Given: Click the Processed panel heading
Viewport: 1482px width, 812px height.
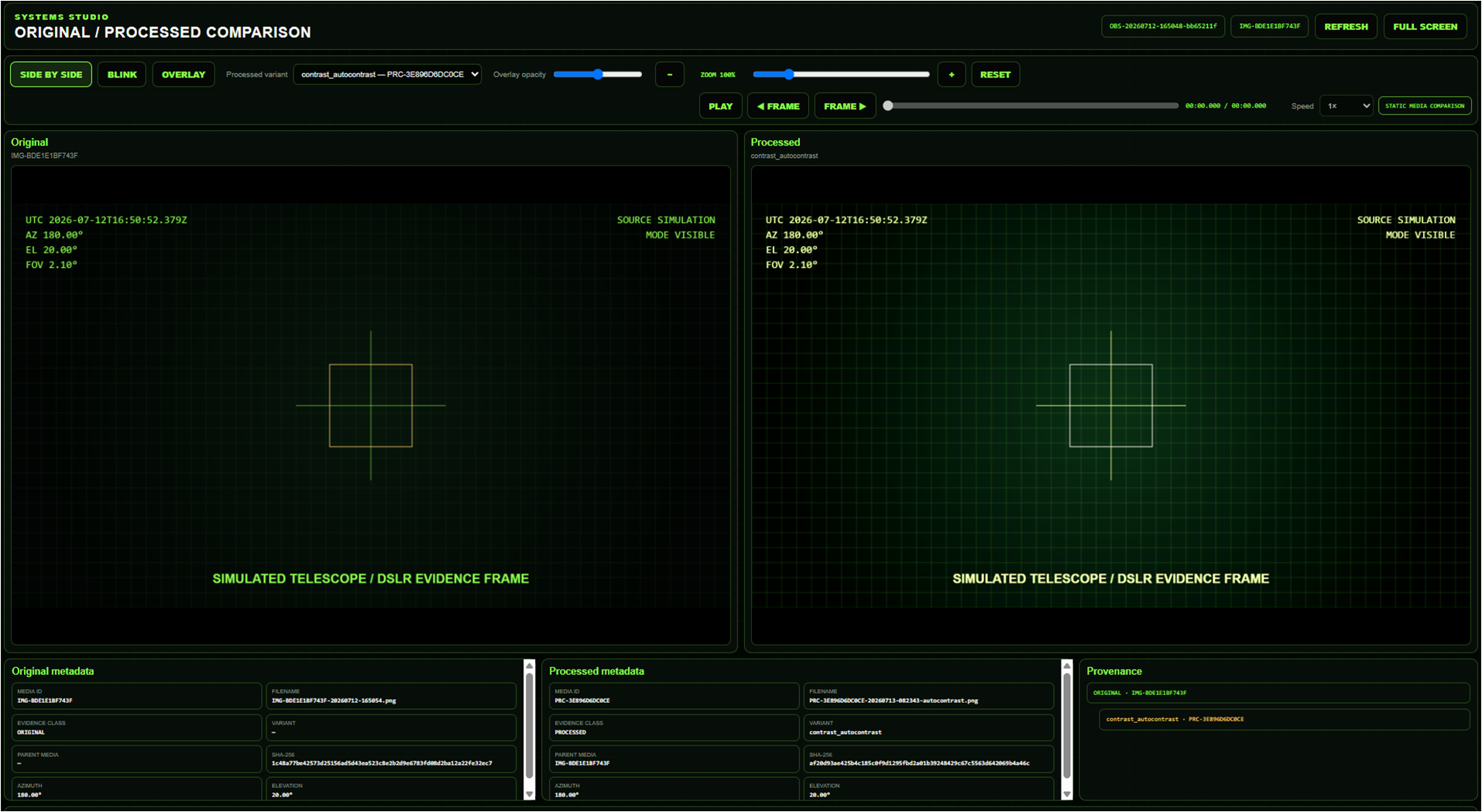Looking at the screenshot, I should 775,142.
